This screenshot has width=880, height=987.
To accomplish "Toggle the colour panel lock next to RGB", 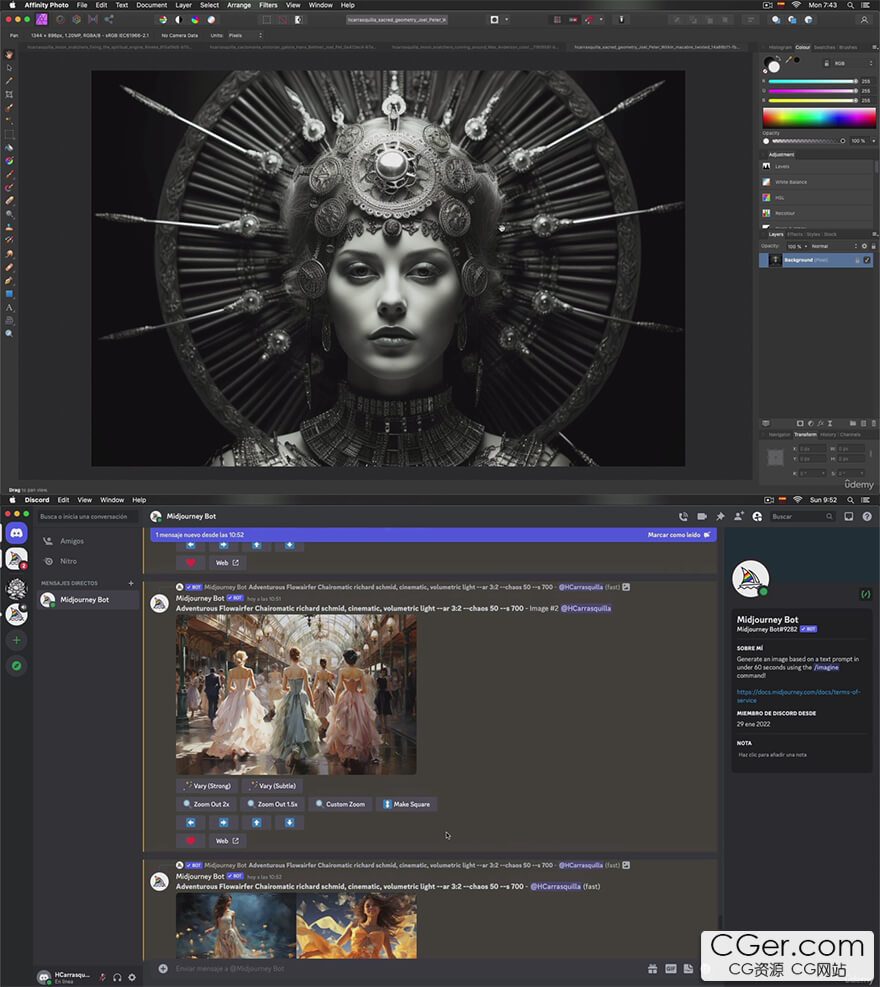I will point(826,64).
